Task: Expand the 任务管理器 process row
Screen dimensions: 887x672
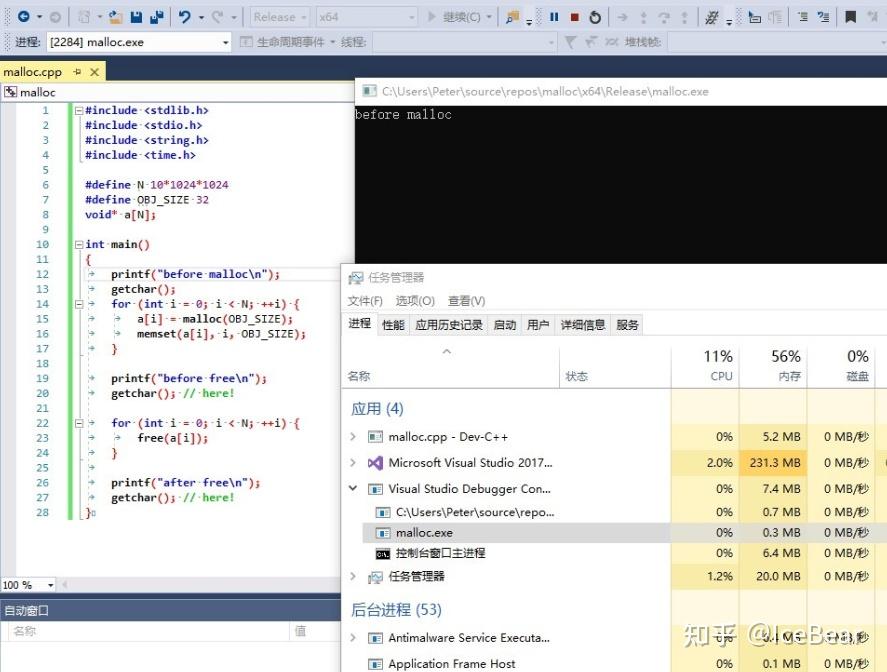Action: [353, 576]
